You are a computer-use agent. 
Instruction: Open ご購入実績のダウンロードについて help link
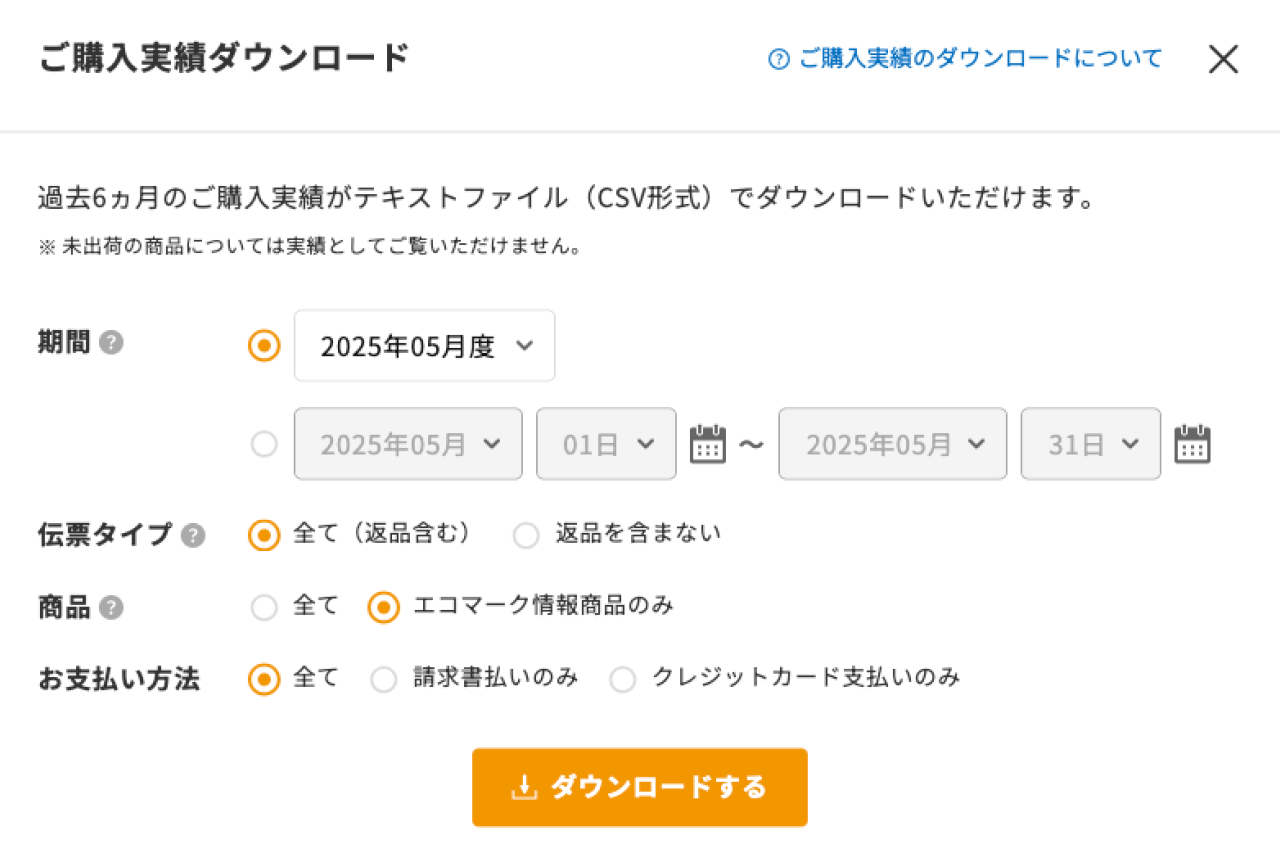(965, 59)
